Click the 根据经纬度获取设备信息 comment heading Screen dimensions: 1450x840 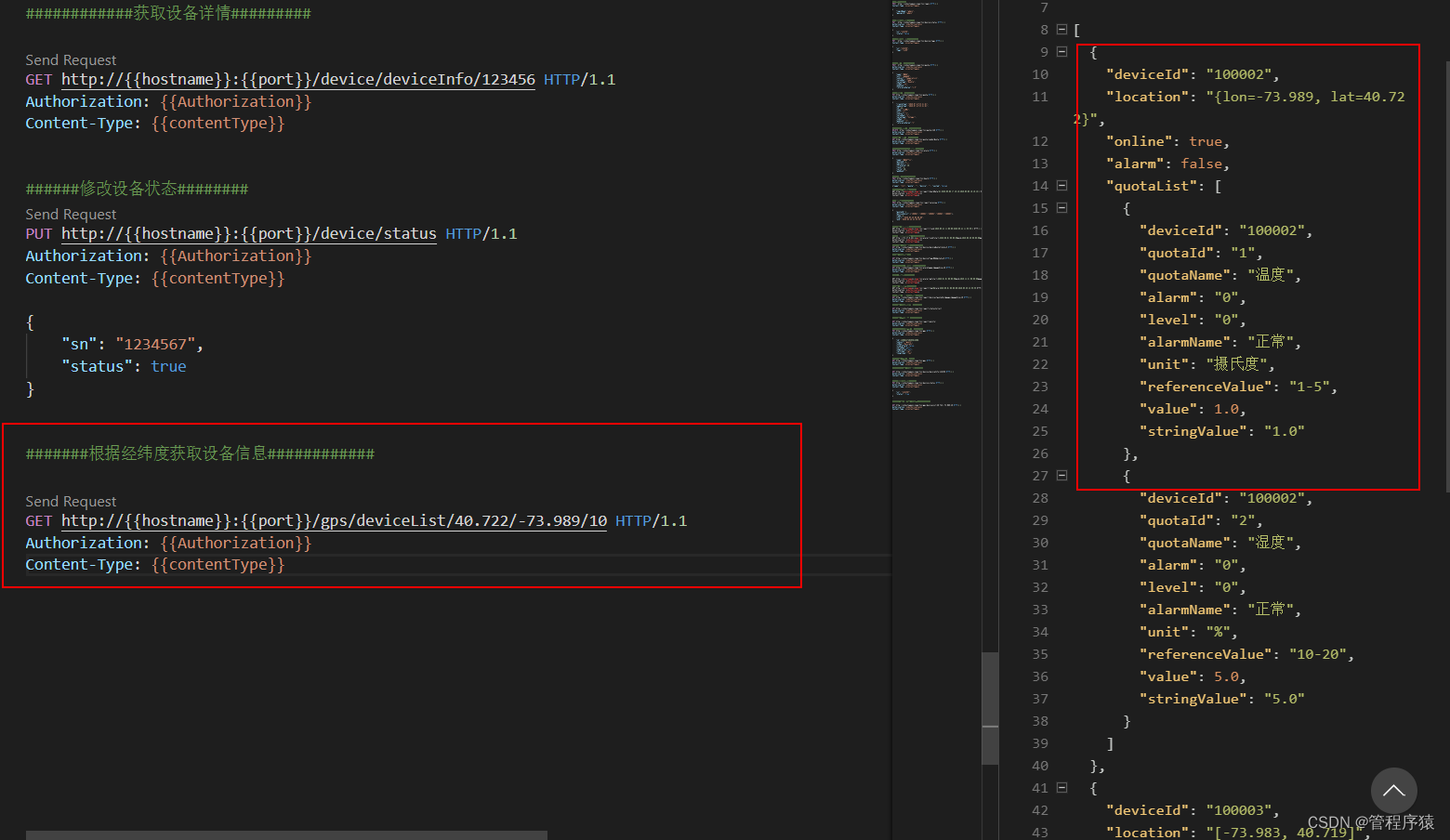pos(200,453)
